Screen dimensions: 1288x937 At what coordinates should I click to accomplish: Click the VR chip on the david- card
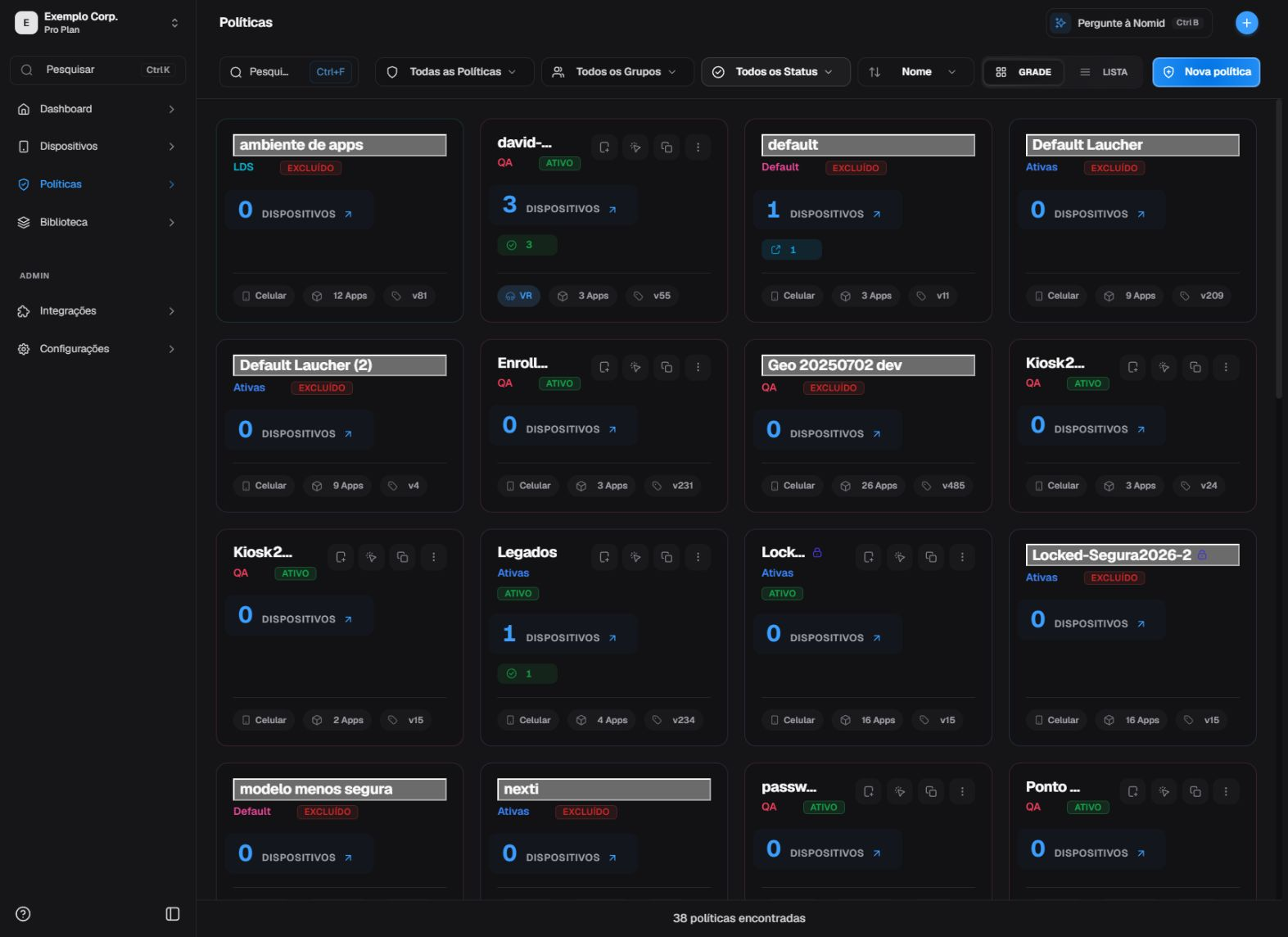(519, 296)
